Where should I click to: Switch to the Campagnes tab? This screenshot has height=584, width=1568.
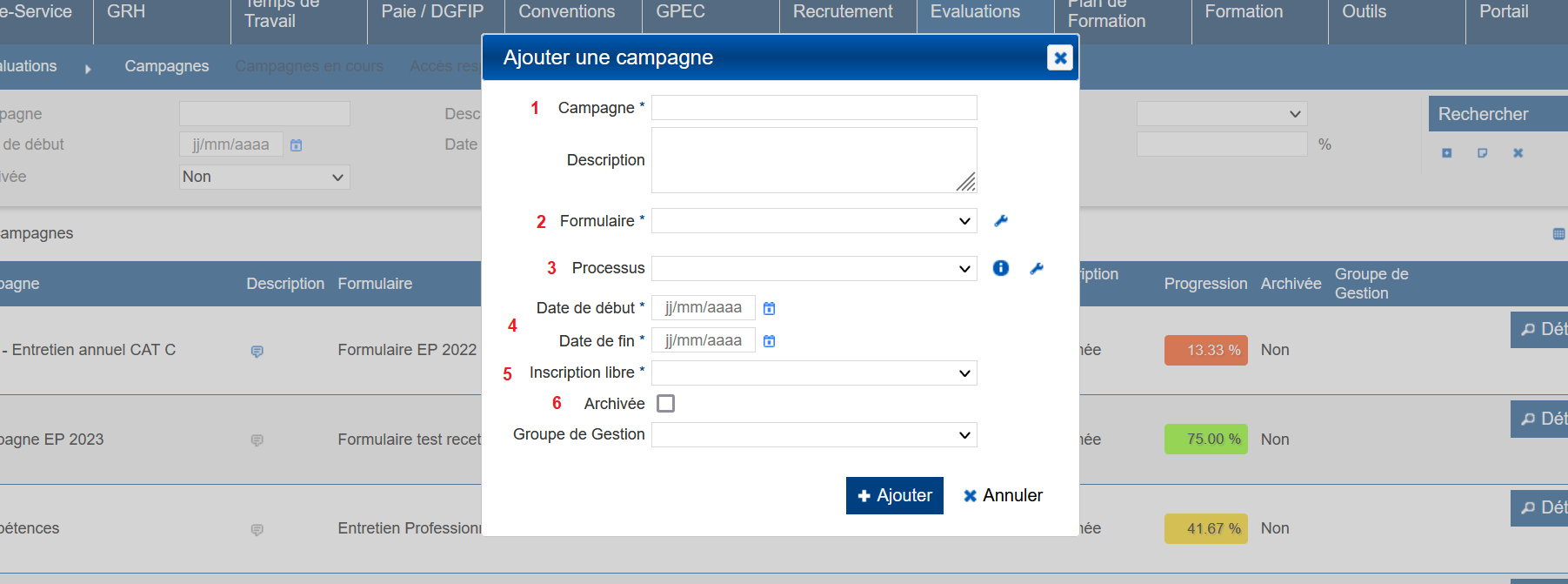point(166,66)
